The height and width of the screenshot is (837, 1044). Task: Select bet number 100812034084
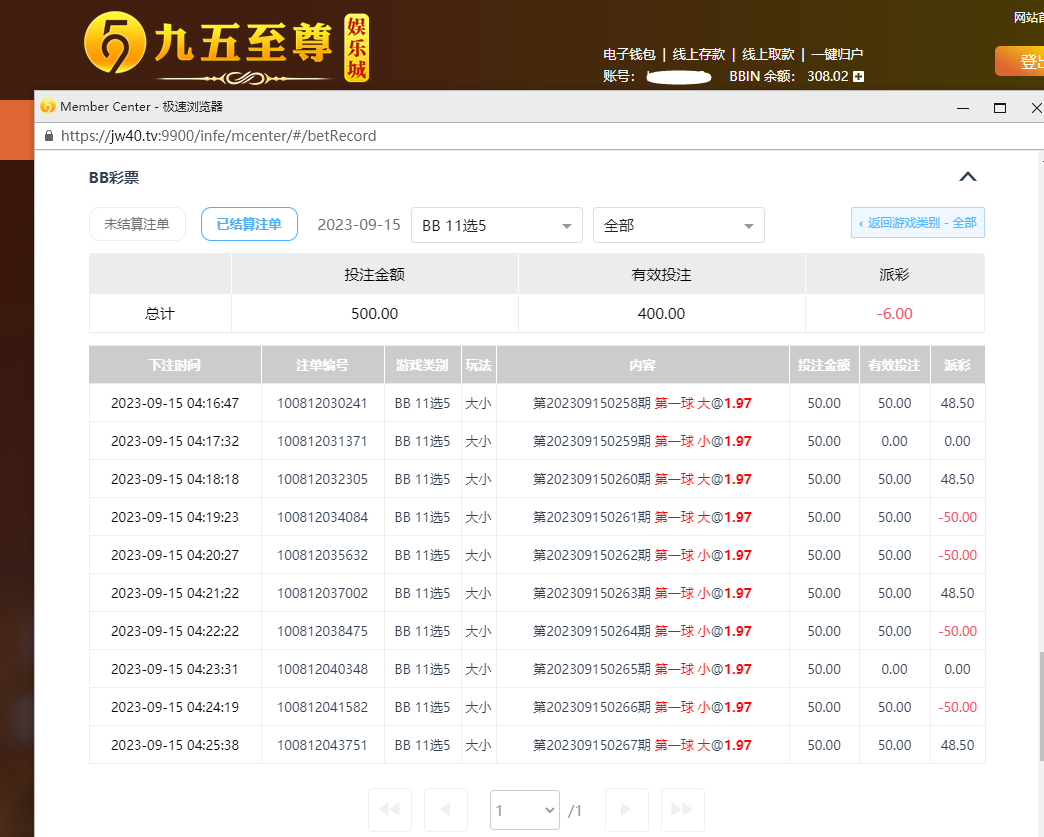[x=322, y=517]
